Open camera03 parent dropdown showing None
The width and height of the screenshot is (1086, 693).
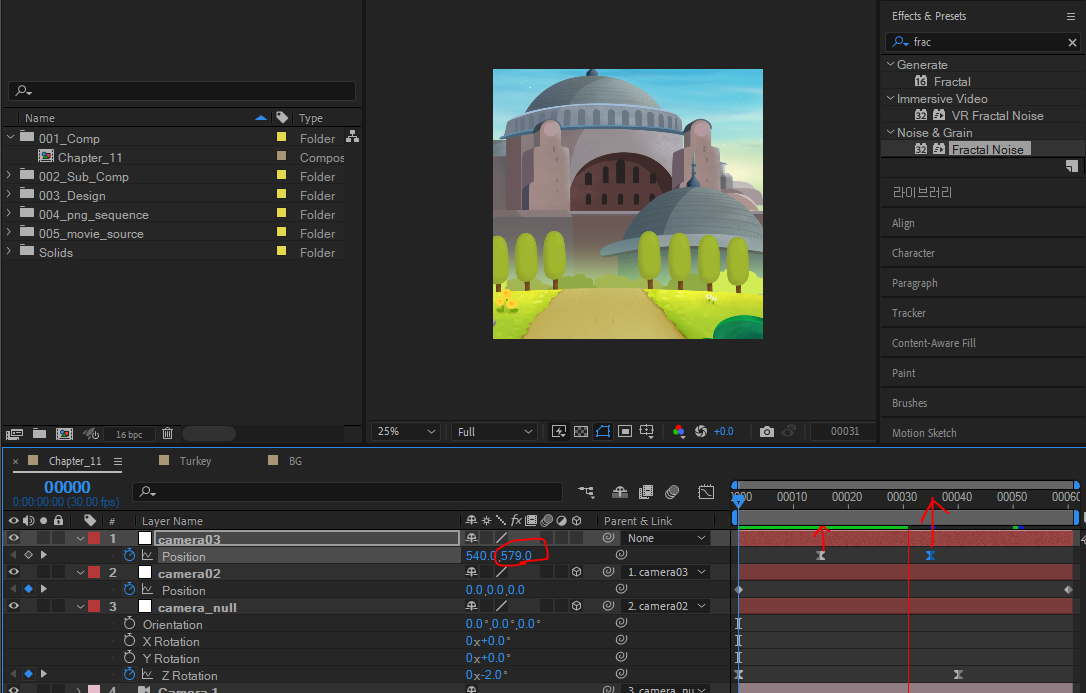pyautogui.click(x=666, y=538)
